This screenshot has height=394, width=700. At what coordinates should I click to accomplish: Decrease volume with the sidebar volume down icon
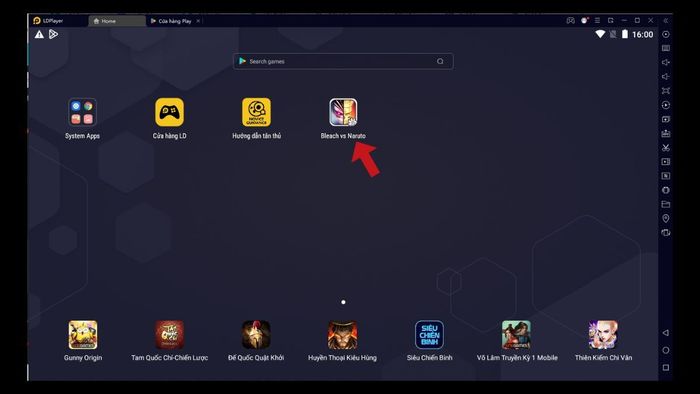pos(666,77)
